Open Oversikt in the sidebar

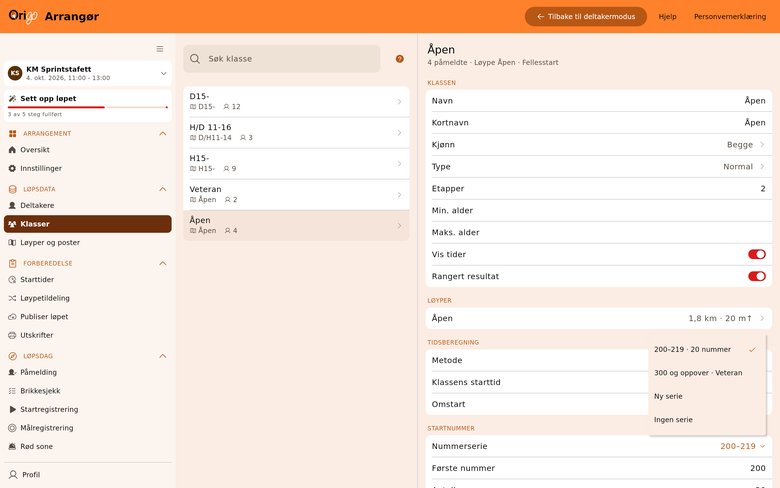pos(88,150)
